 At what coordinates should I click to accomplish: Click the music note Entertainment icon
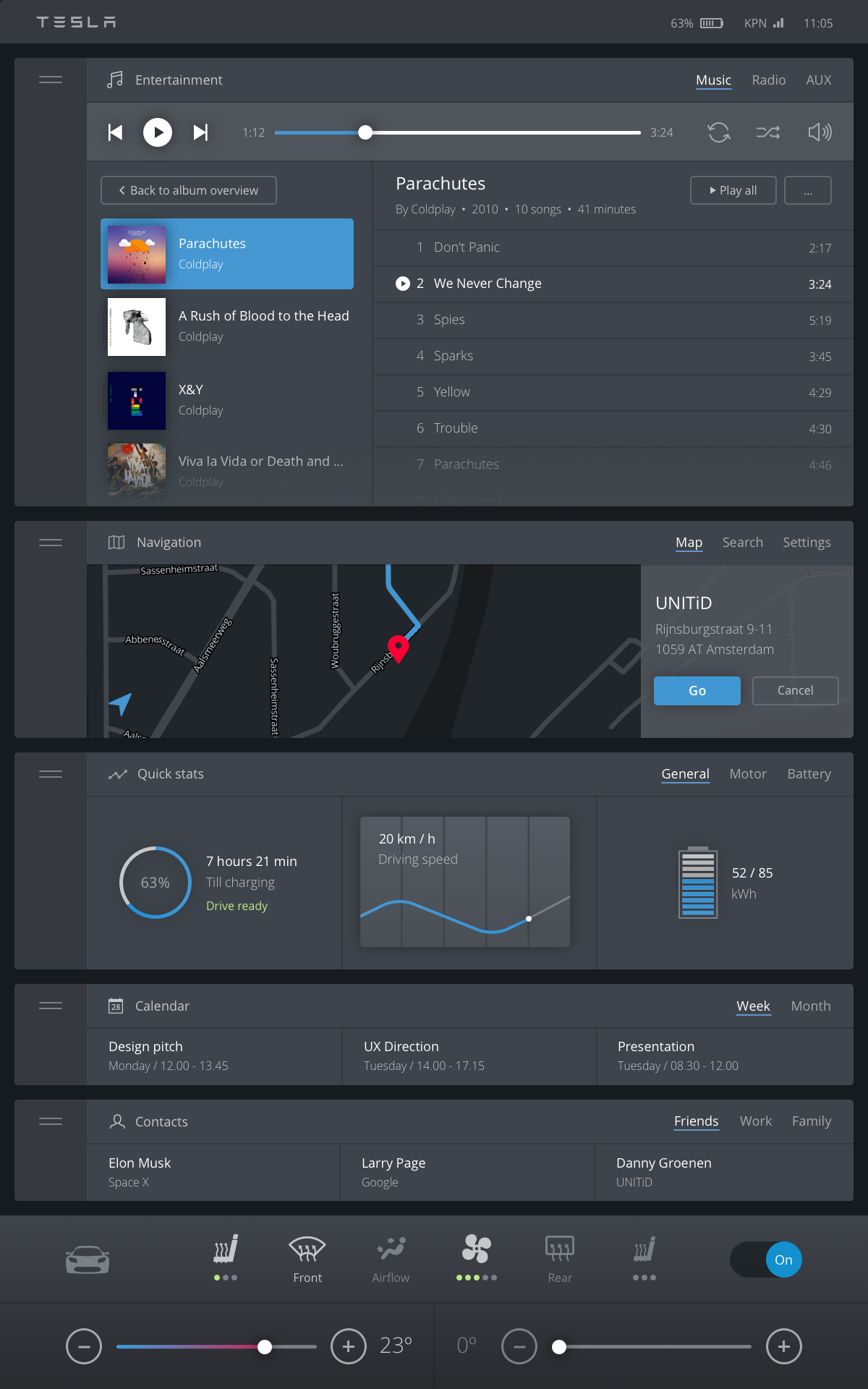115,80
